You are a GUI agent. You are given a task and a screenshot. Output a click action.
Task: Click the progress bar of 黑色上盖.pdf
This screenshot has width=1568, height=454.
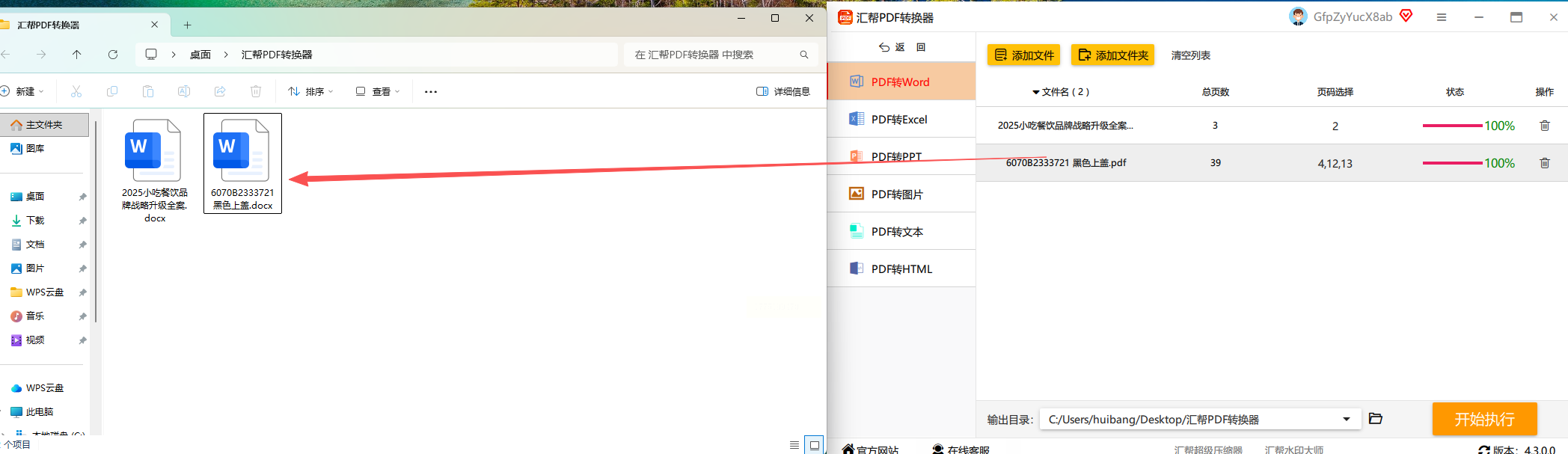click(1452, 163)
